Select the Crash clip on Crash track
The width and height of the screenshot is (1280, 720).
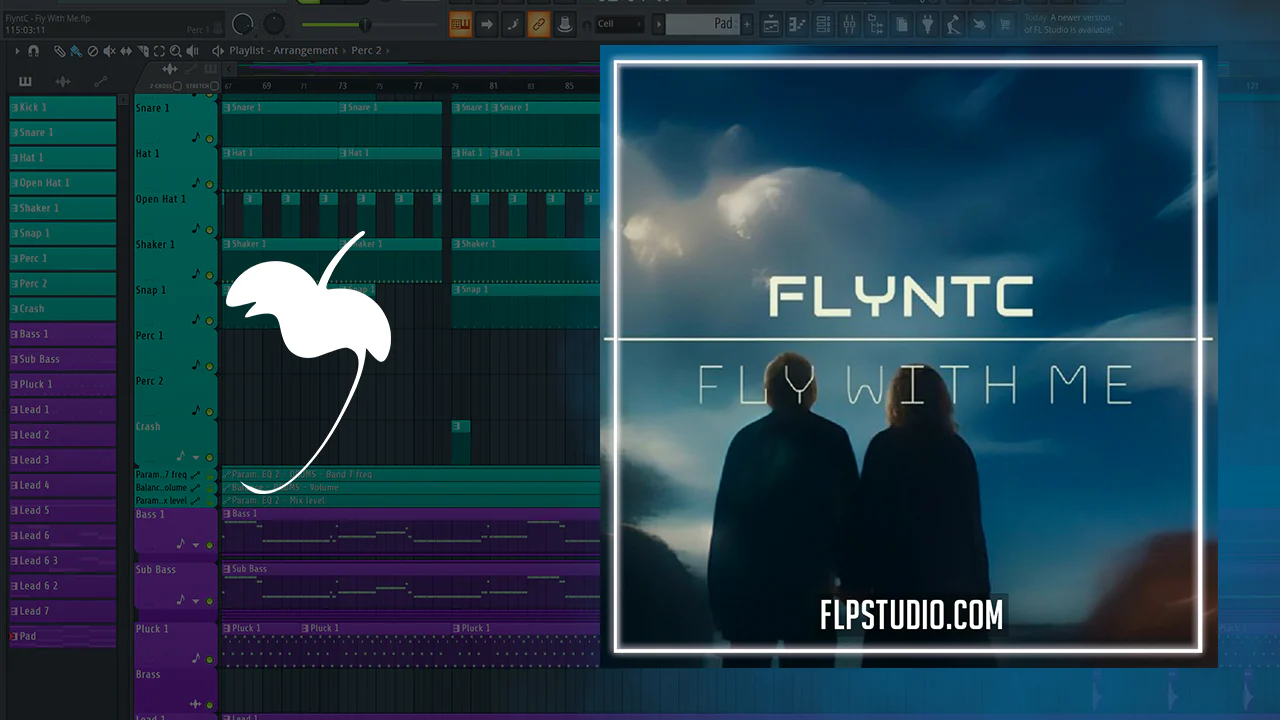click(x=461, y=442)
